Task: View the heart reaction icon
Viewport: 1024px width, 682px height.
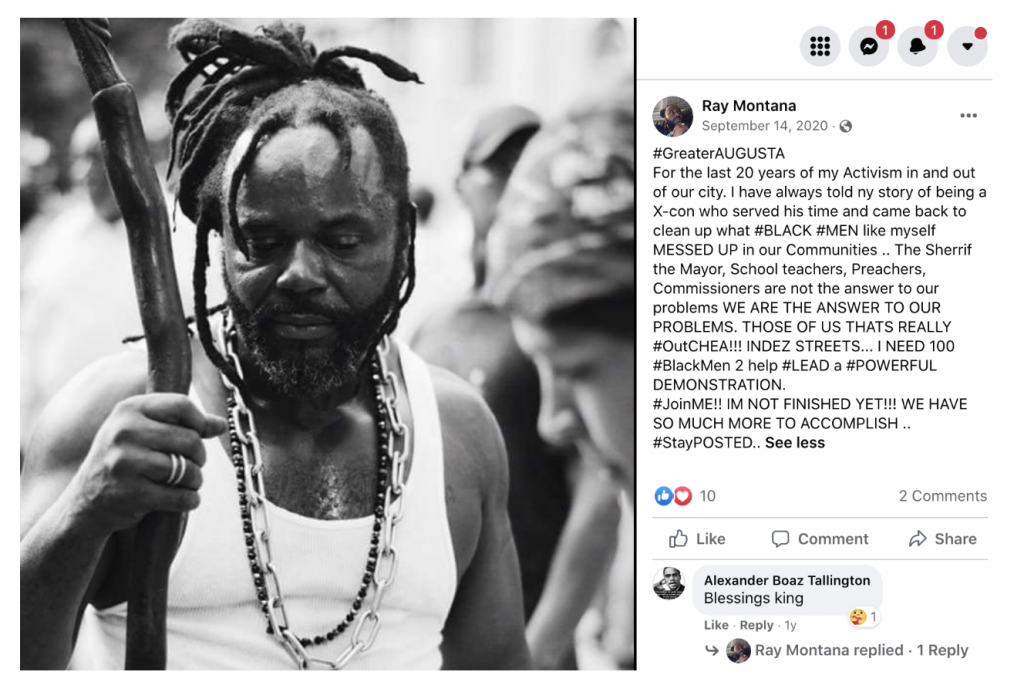Action: tap(682, 496)
